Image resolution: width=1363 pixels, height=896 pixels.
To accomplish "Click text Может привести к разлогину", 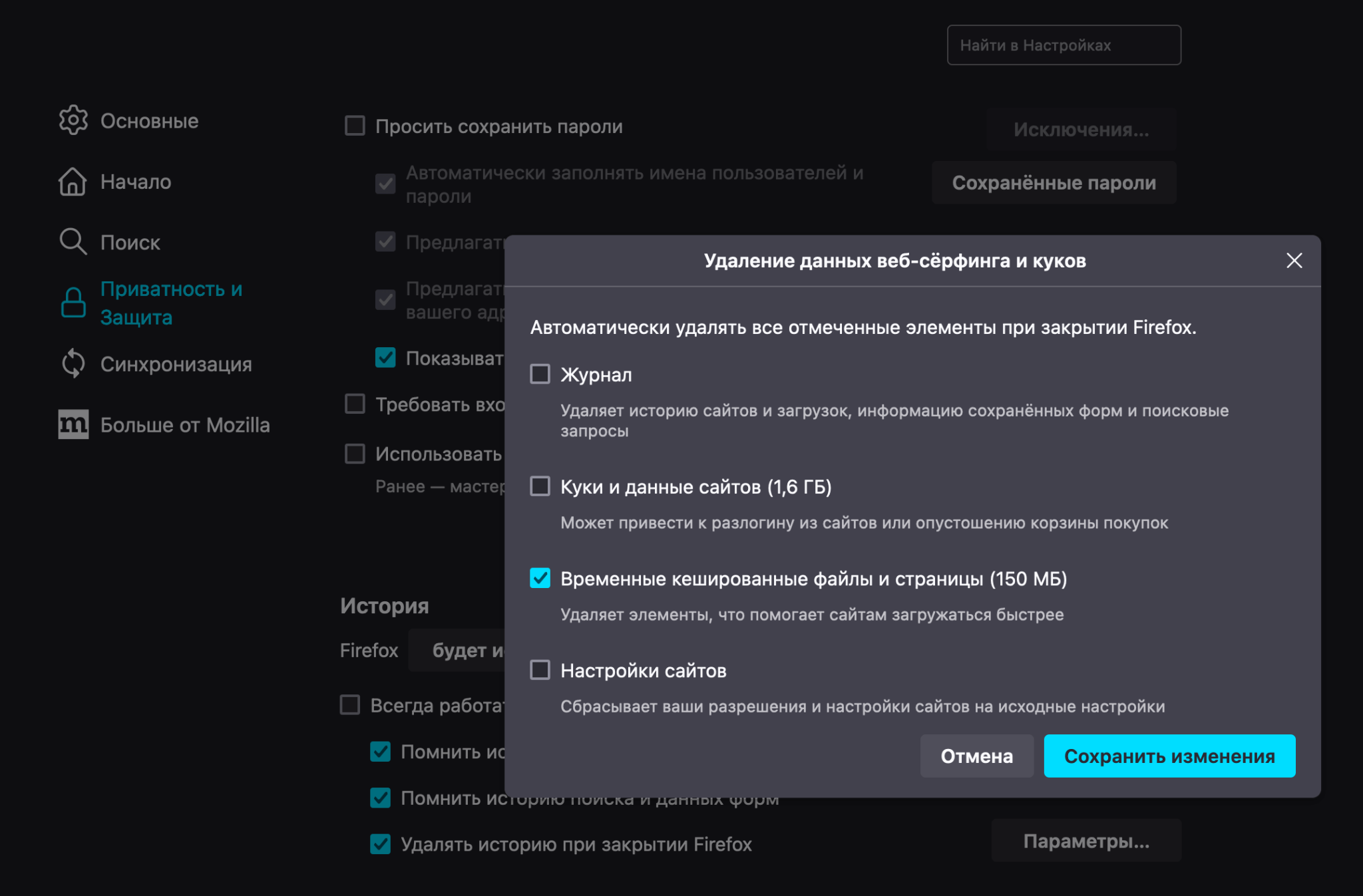I will pyautogui.click(x=864, y=523).
